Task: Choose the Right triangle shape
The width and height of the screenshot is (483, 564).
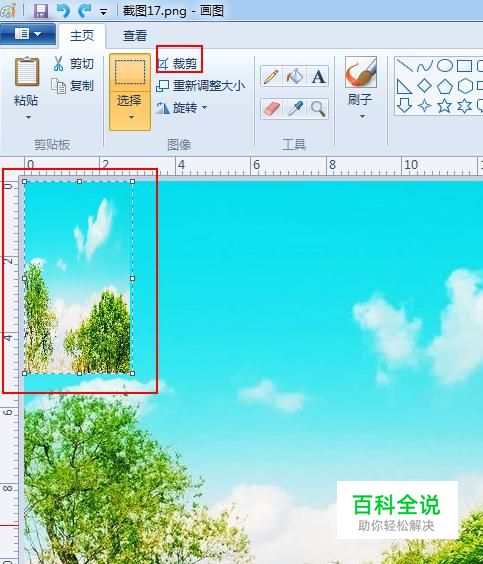Action: [x=404, y=86]
